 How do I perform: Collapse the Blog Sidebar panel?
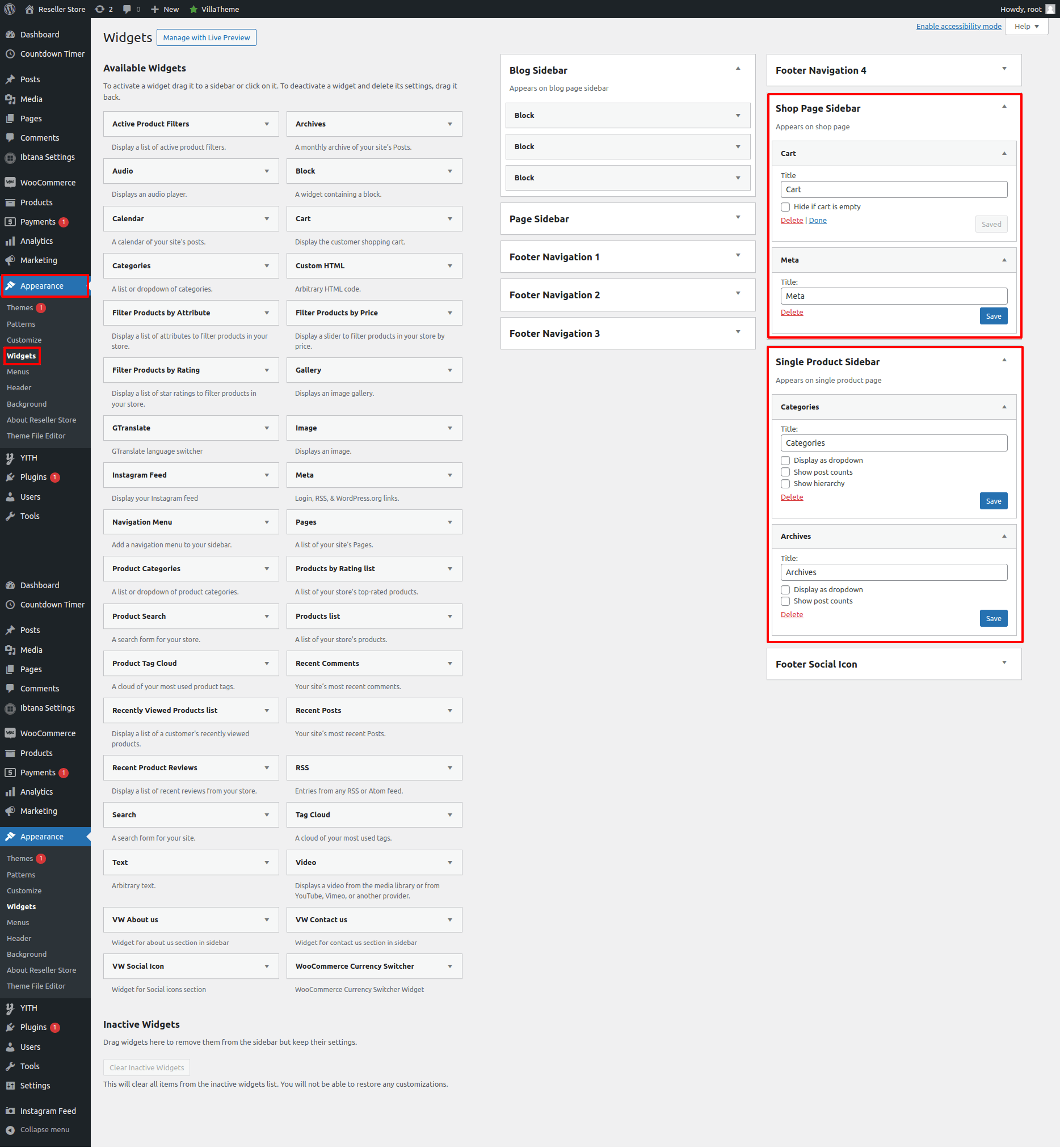(x=738, y=69)
